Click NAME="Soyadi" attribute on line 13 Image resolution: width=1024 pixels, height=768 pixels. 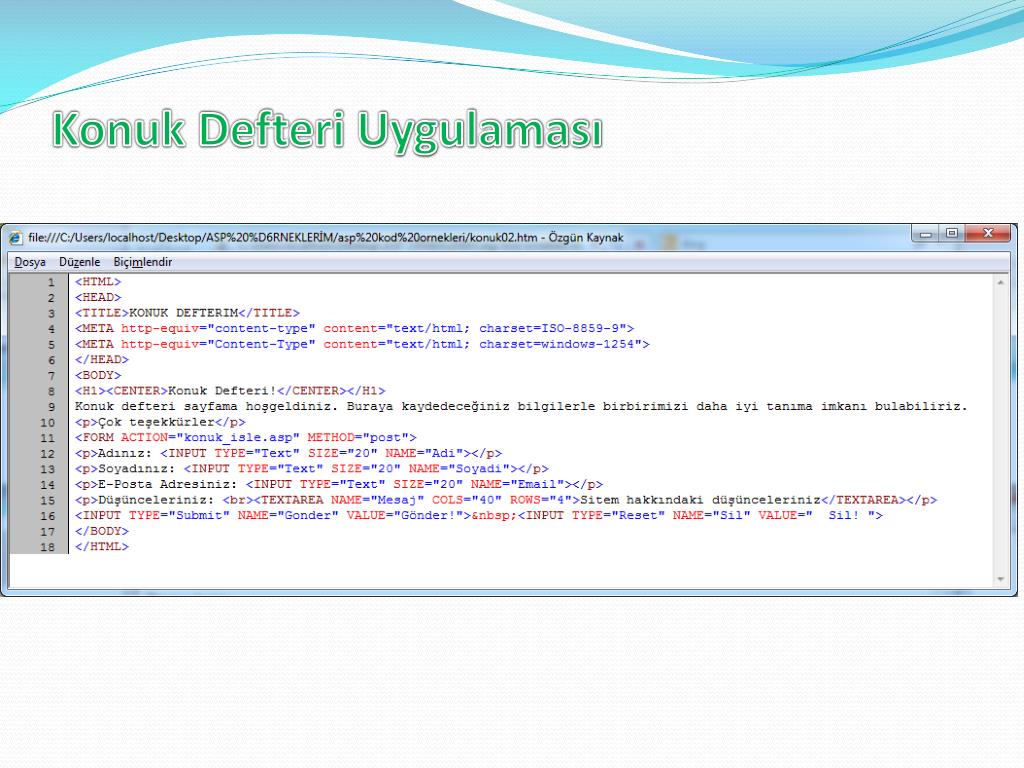(459, 469)
